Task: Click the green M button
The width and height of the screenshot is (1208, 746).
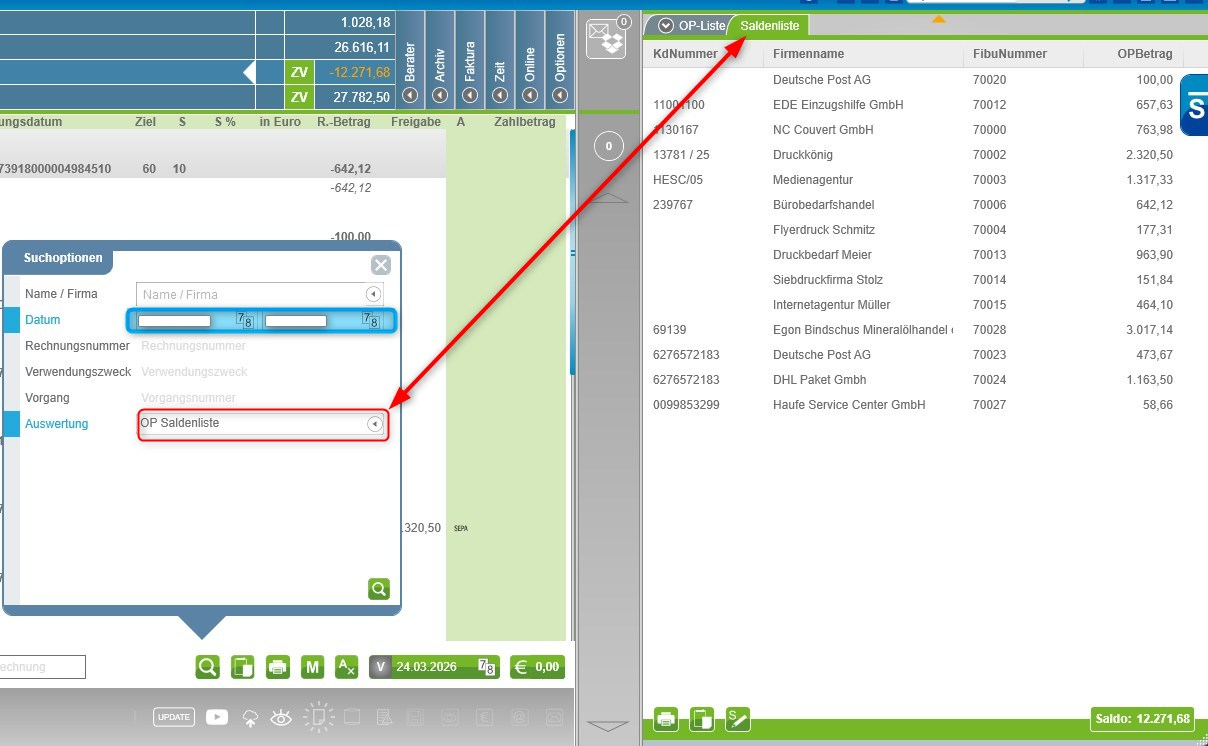Action: click(x=312, y=667)
